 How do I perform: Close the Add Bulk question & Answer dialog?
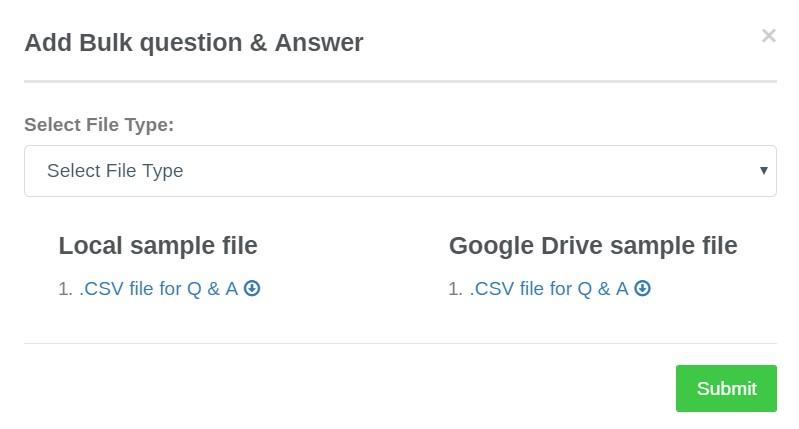point(768,36)
